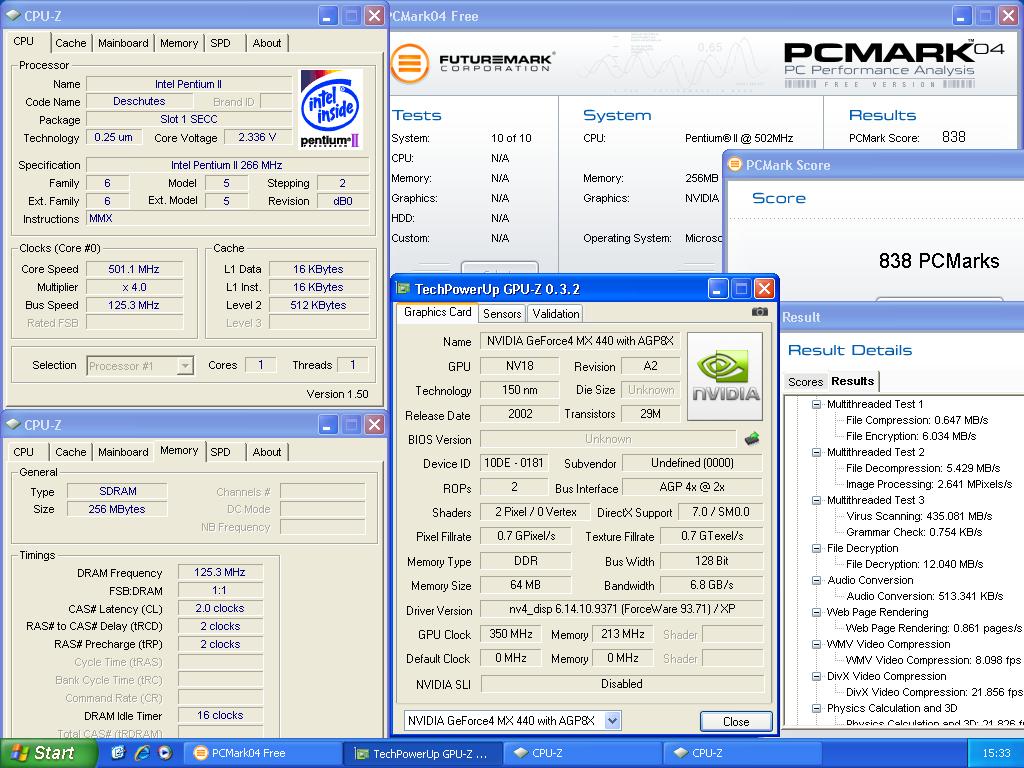Open SPD tab in top CPU-Z

point(220,43)
